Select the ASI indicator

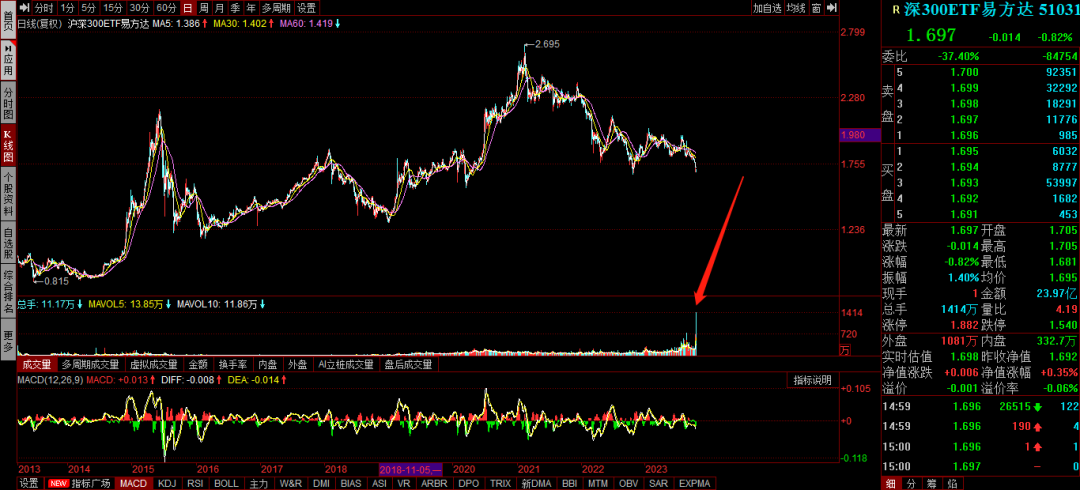click(x=380, y=484)
